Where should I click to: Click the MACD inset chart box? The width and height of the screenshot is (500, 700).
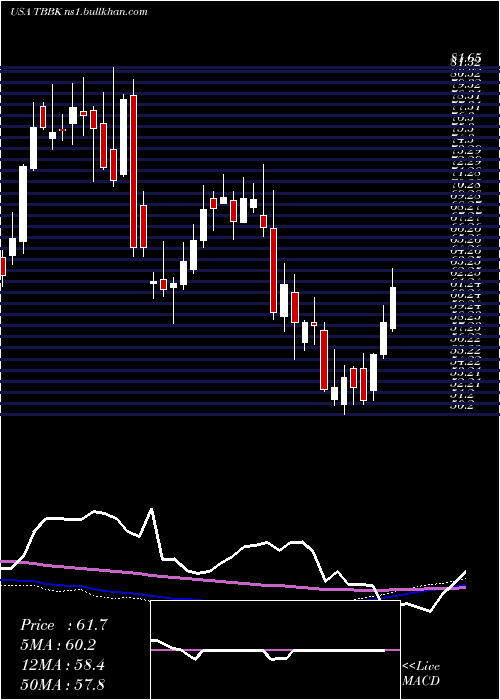275,650
